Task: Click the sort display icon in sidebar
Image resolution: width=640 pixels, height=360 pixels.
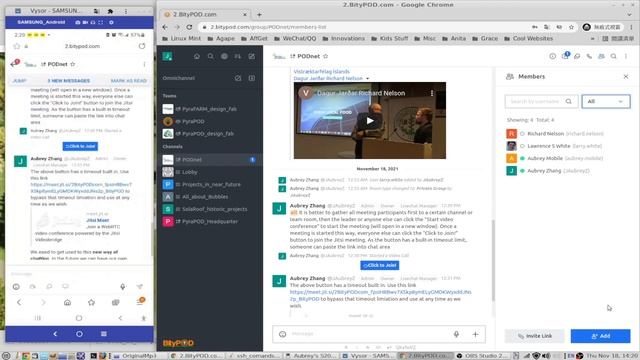Action: [x=238, y=56]
